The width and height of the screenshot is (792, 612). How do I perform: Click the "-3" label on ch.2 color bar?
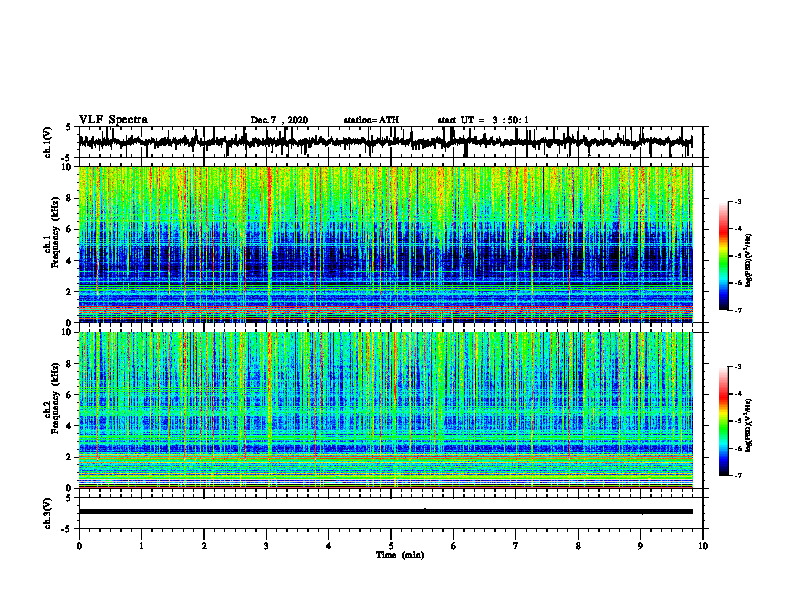pyautogui.click(x=738, y=367)
